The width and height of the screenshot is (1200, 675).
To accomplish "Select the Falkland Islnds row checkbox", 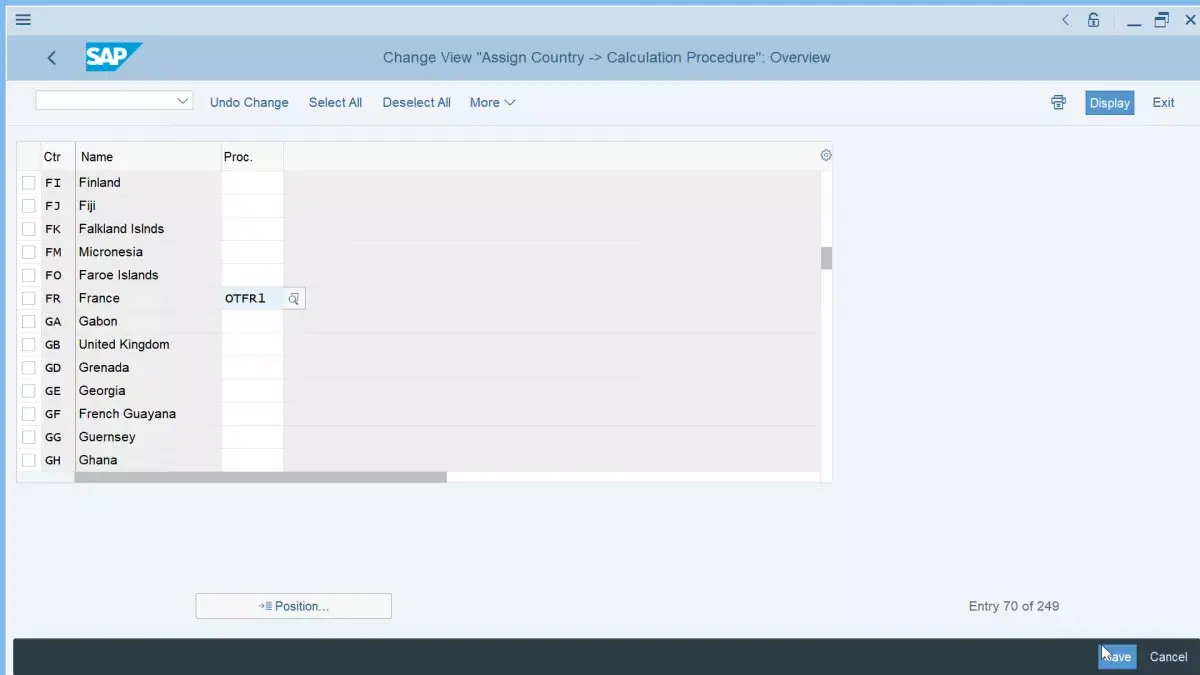I will pyautogui.click(x=28, y=228).
